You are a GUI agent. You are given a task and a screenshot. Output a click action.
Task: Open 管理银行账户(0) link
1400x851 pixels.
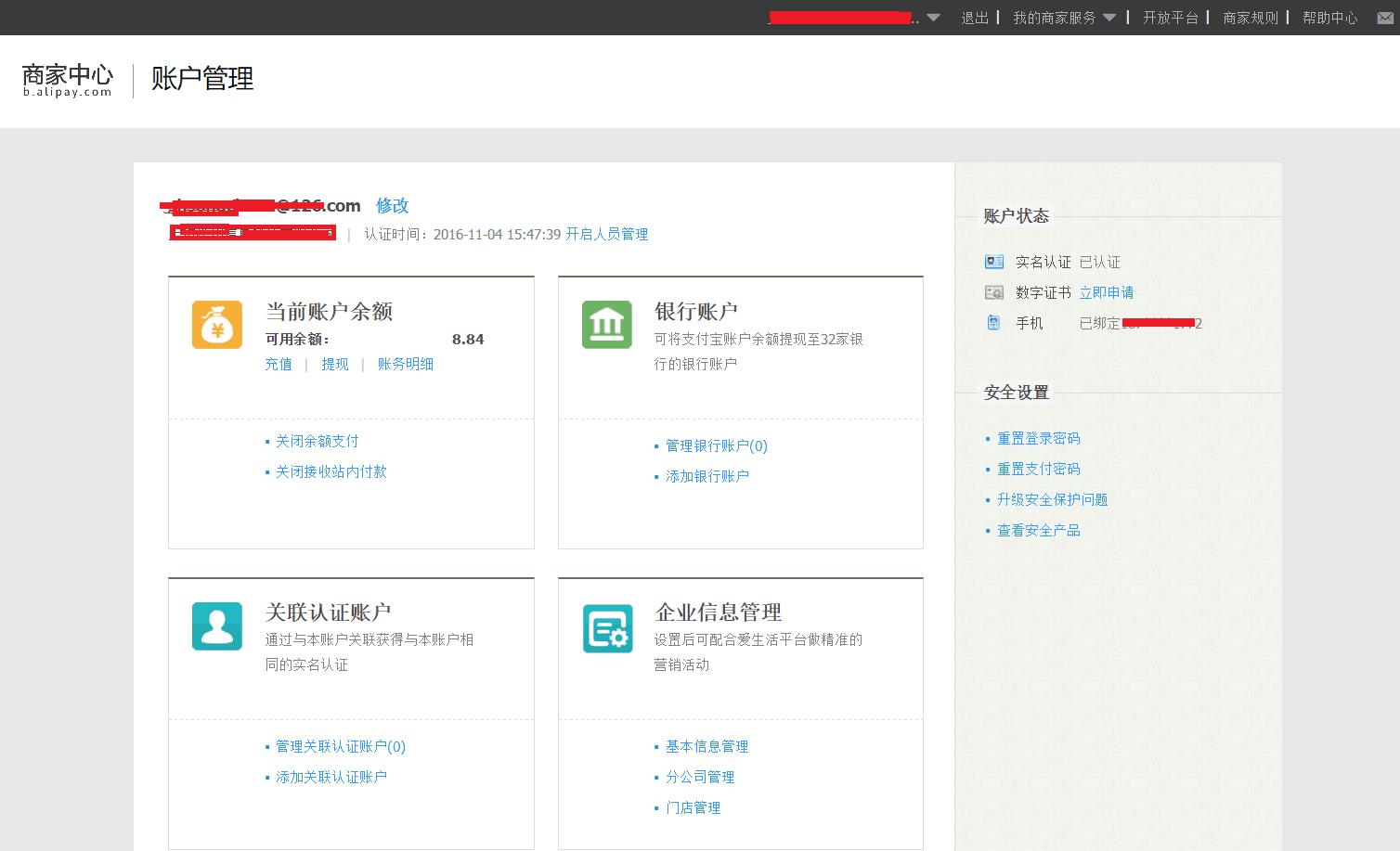pyautogui.click(x=717, y=445)
